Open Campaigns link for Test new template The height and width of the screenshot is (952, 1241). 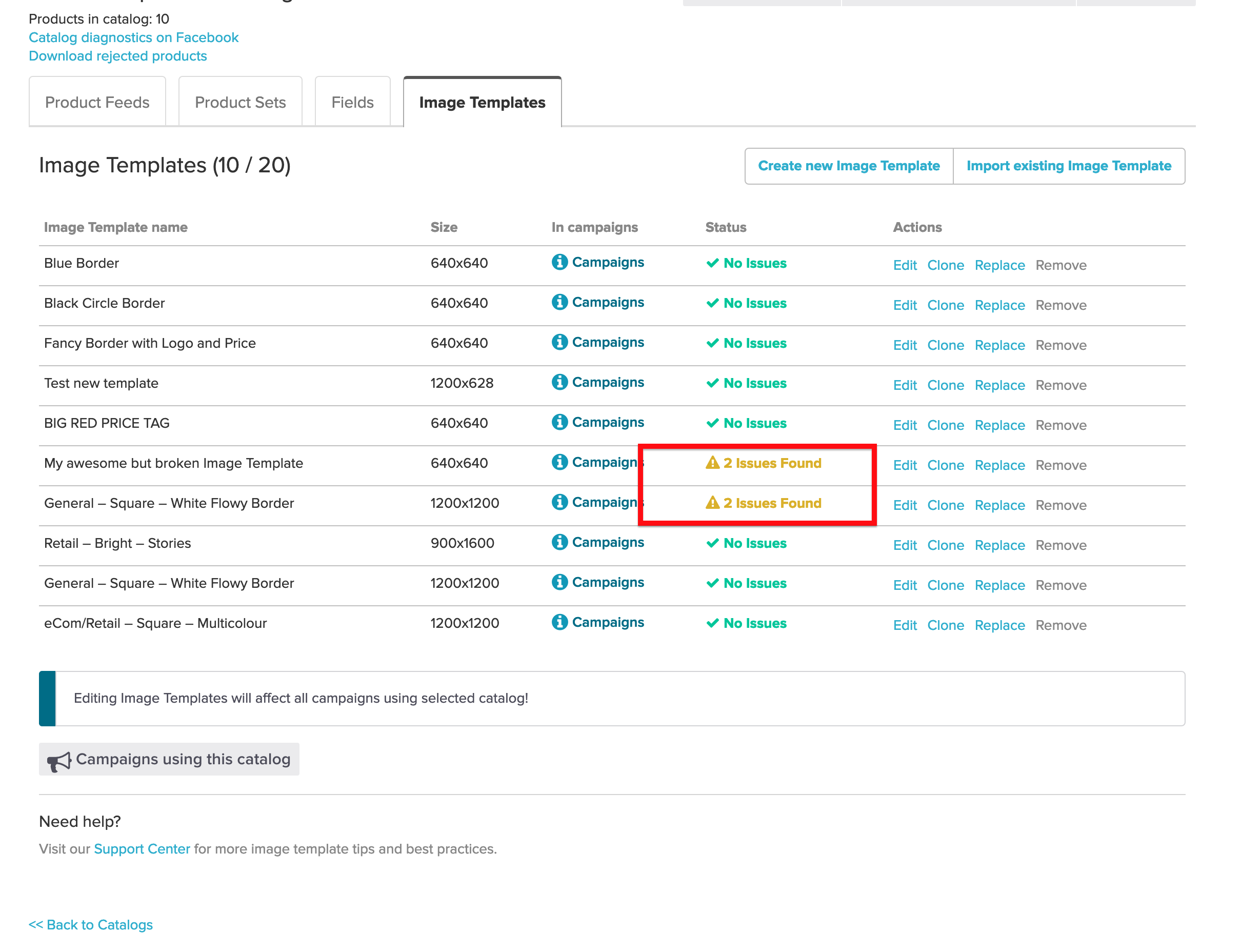tap(607, 383)
